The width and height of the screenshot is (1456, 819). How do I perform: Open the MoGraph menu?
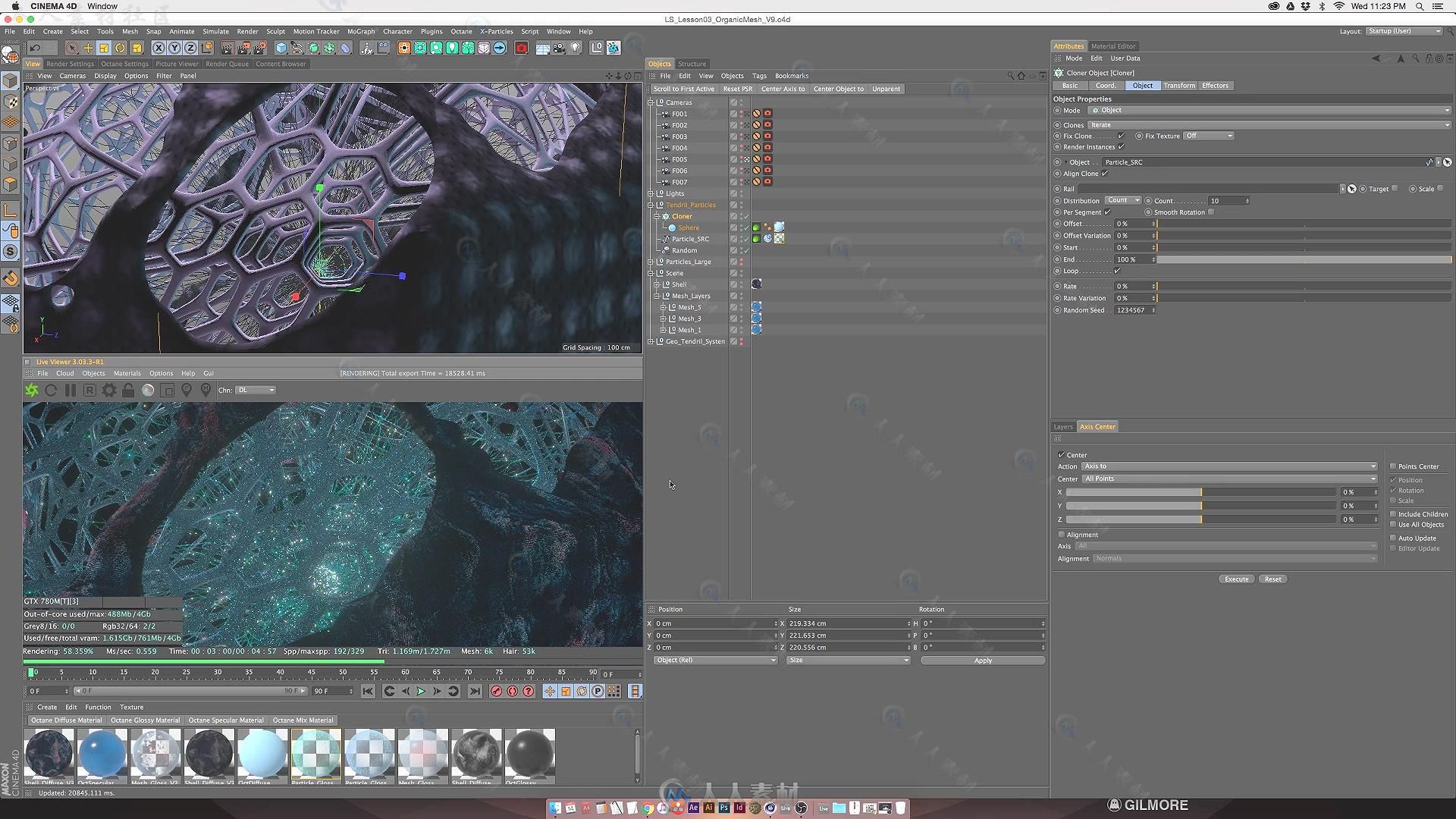tap(361, 31)
